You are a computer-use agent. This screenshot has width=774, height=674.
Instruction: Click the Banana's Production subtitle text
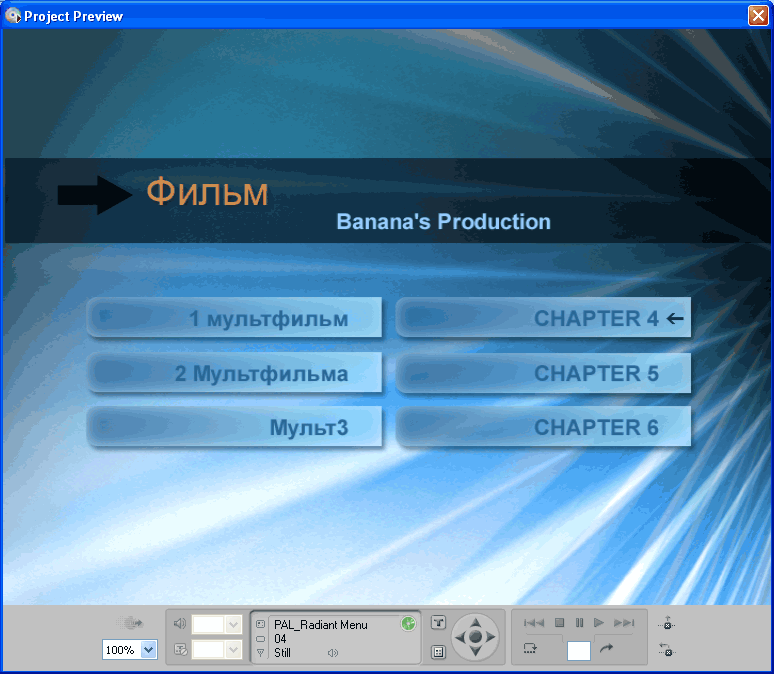click(443, 222)
